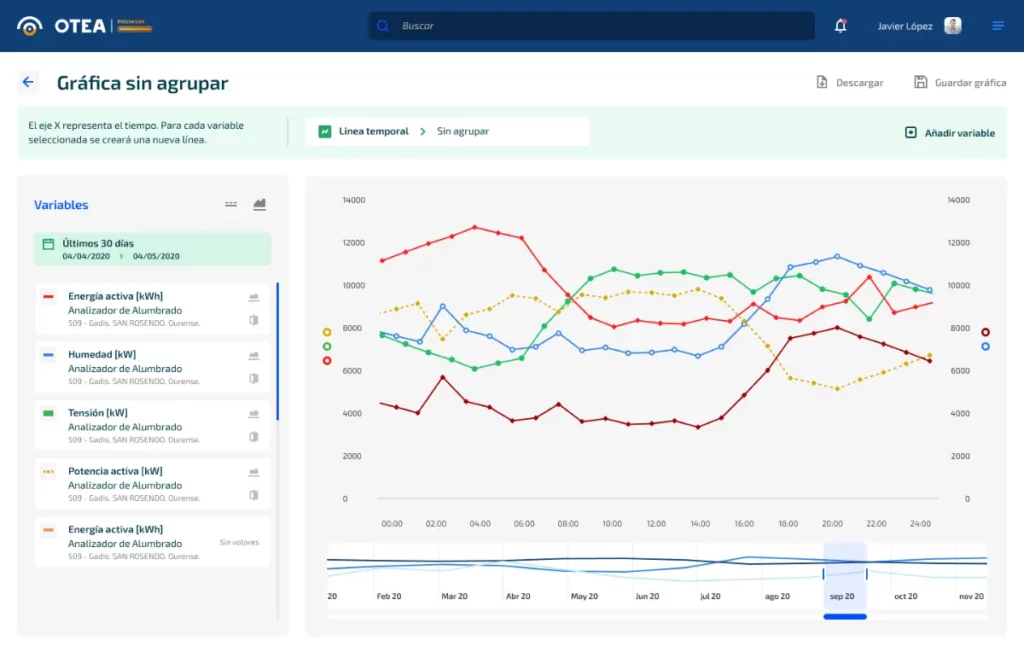The width and height of the screenshot is (1024, 658).
Task: Toggle the yellow circle marker beside the left axis
Action: coord(327,332)
